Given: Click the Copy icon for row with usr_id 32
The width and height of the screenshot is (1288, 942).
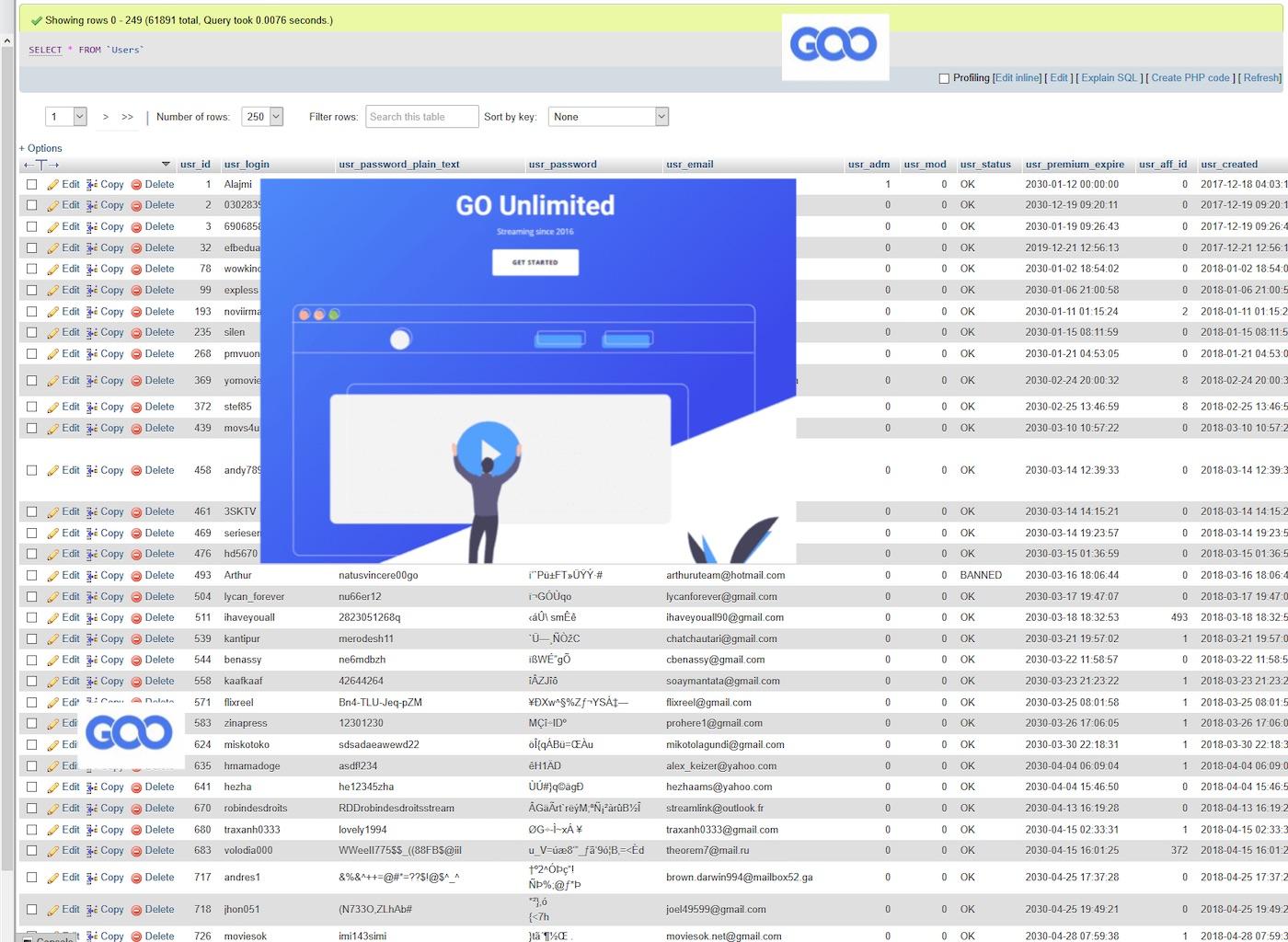Looking at the screenshot, I should pos(92,248).
